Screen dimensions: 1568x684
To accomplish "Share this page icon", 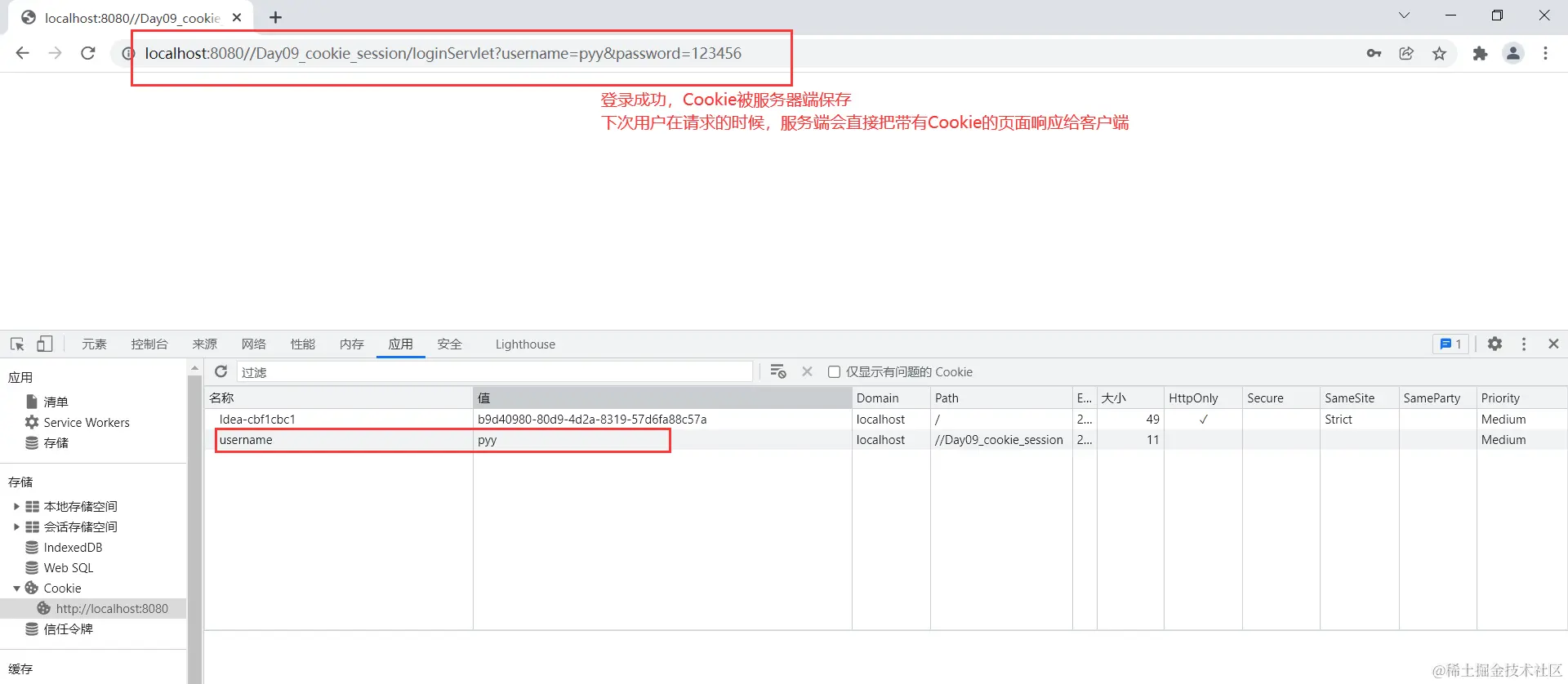I will [x=1406, y=53].
